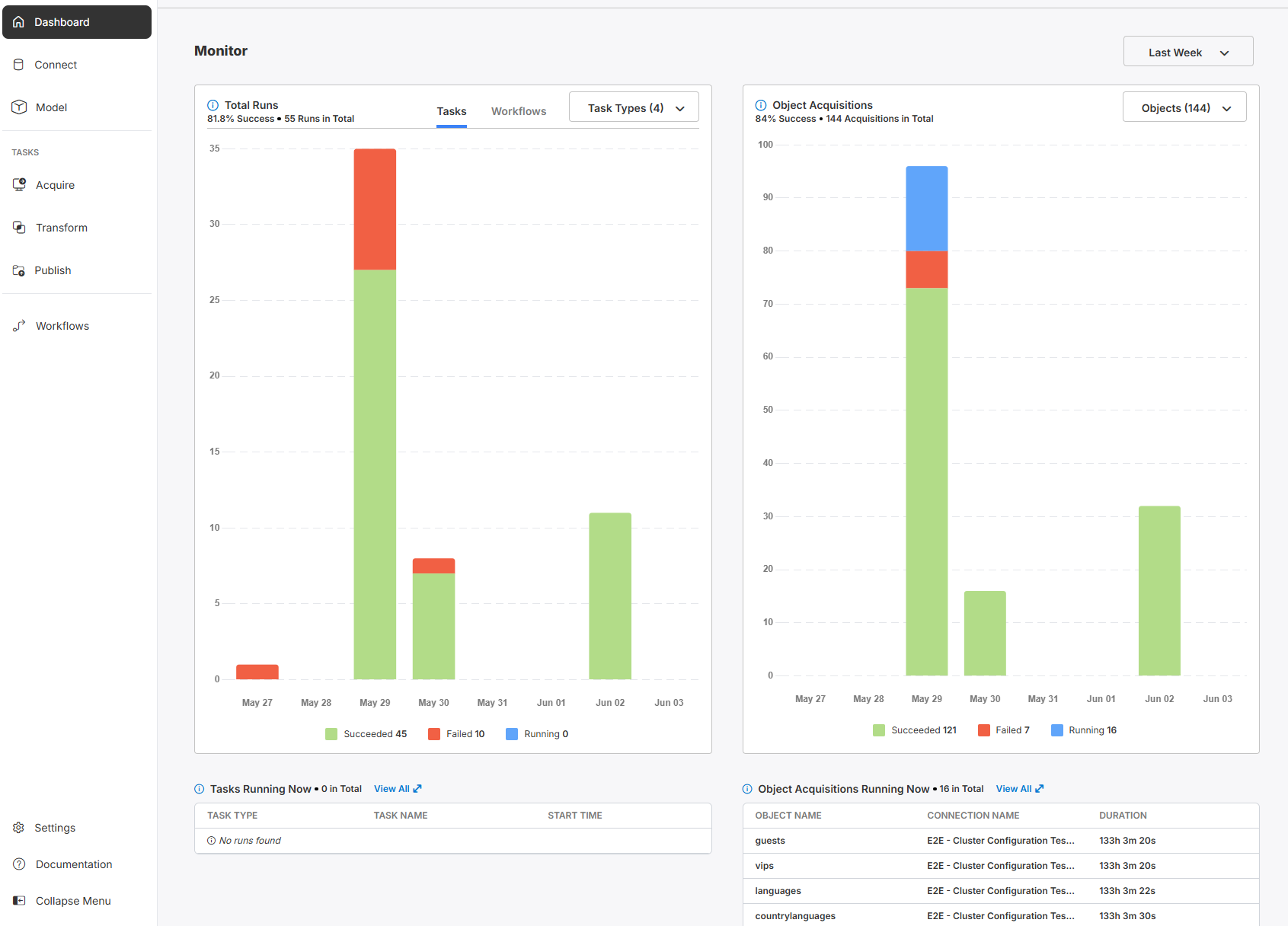Click the Acquire task icon
Screen dimensions: 1288x926
tap(19, 185)
